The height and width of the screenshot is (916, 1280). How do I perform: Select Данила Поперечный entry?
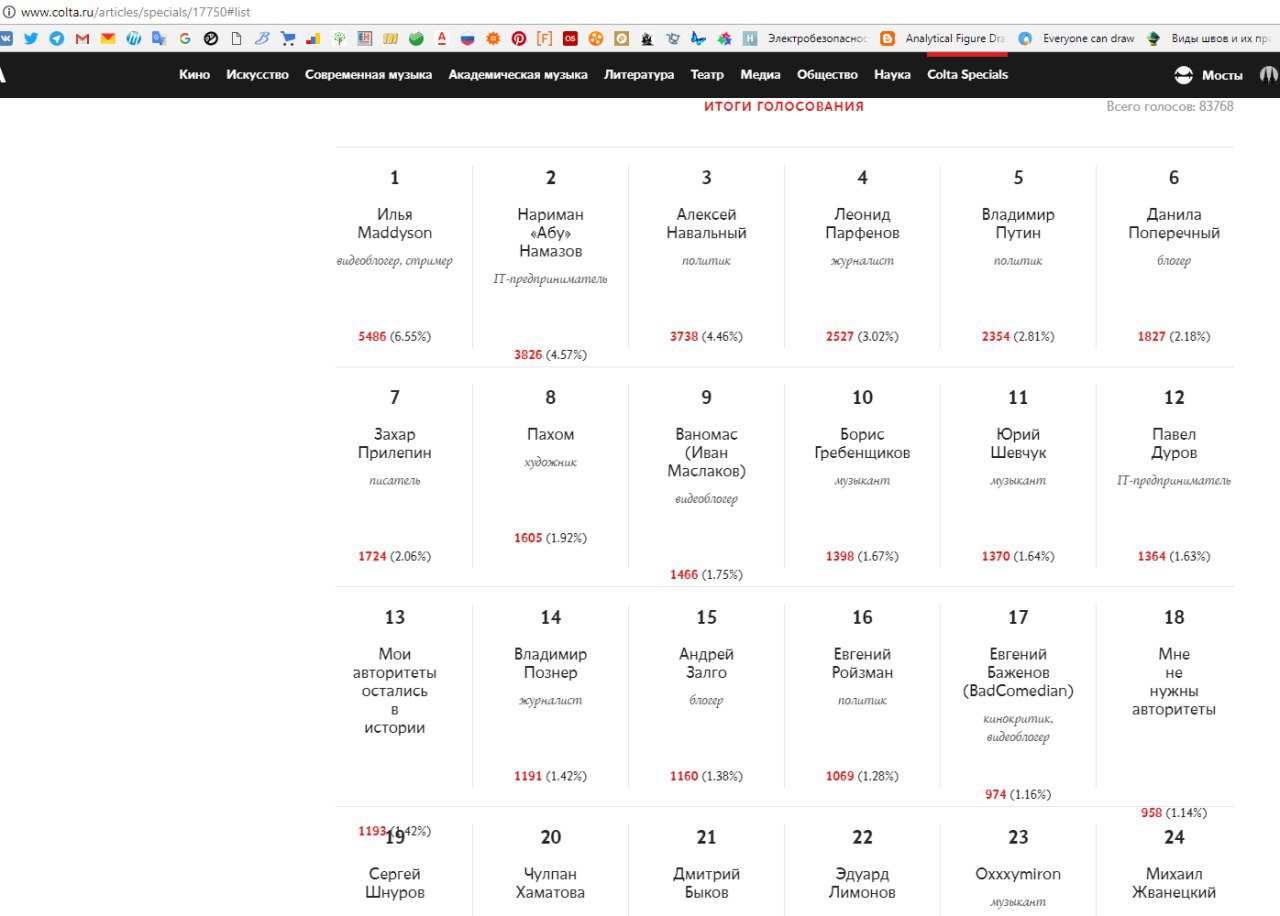(x=1174, y=224)
